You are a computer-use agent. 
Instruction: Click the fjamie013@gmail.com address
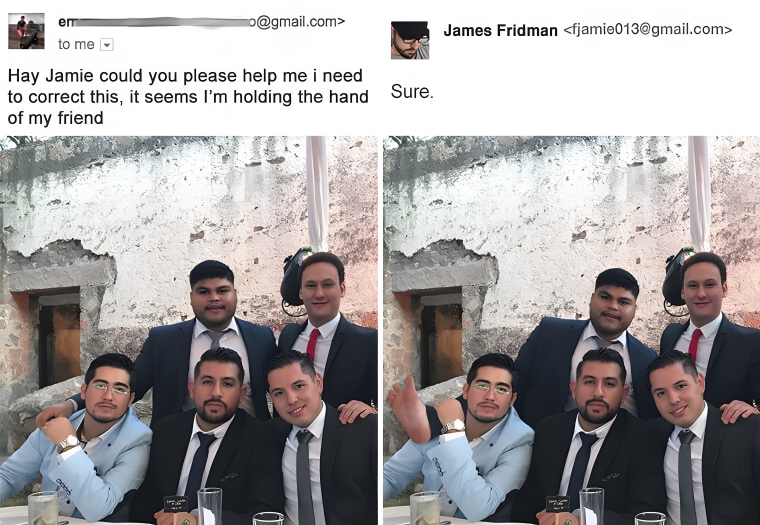tap(648, 30)
